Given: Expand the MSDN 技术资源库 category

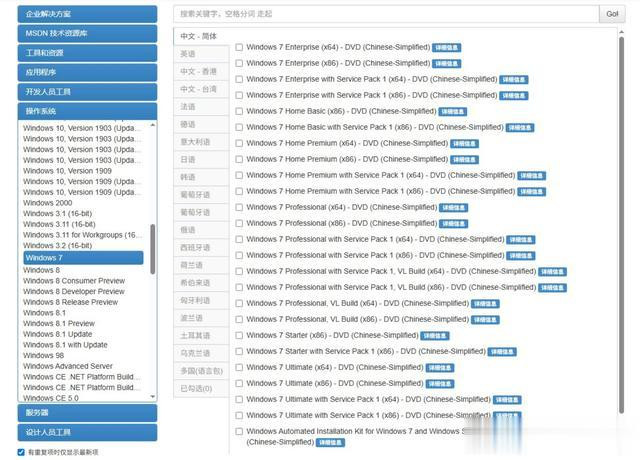Looking at the screenshot, I should [87, 33].
